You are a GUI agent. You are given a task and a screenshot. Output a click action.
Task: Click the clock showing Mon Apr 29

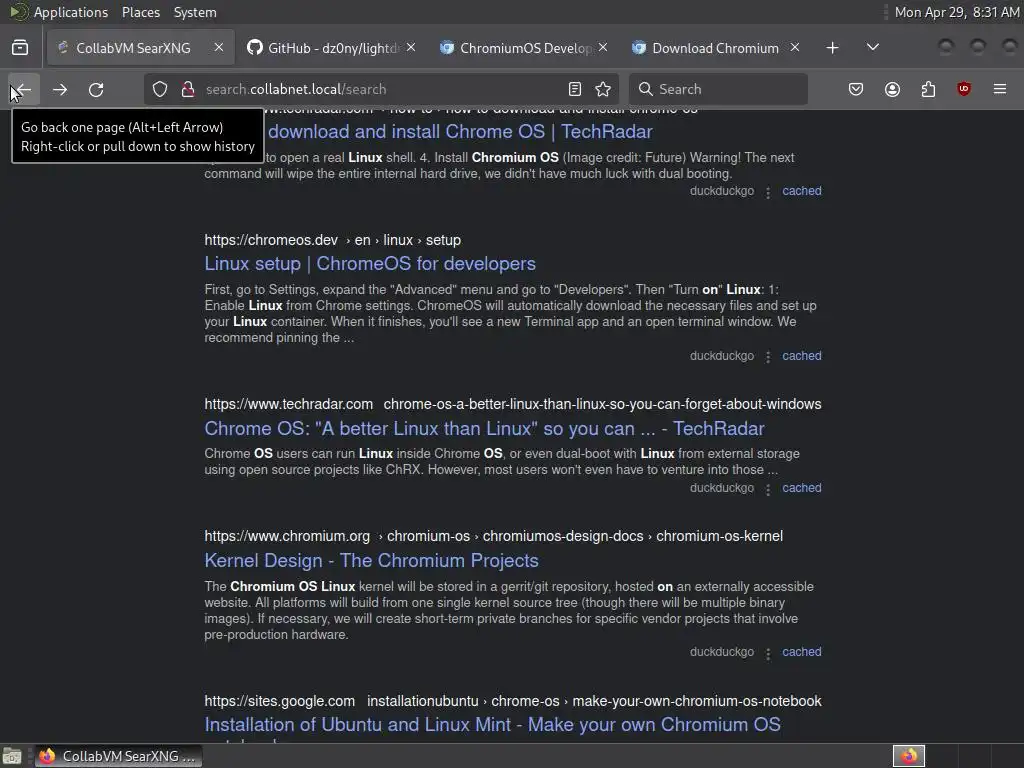pos(957,12)
